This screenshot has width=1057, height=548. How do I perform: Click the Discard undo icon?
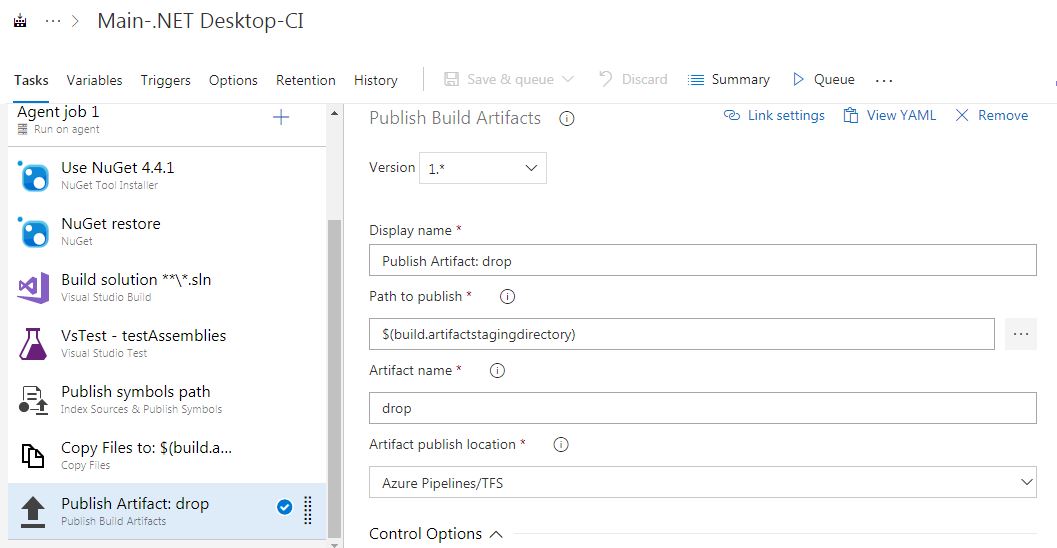(x=606, y=79)
